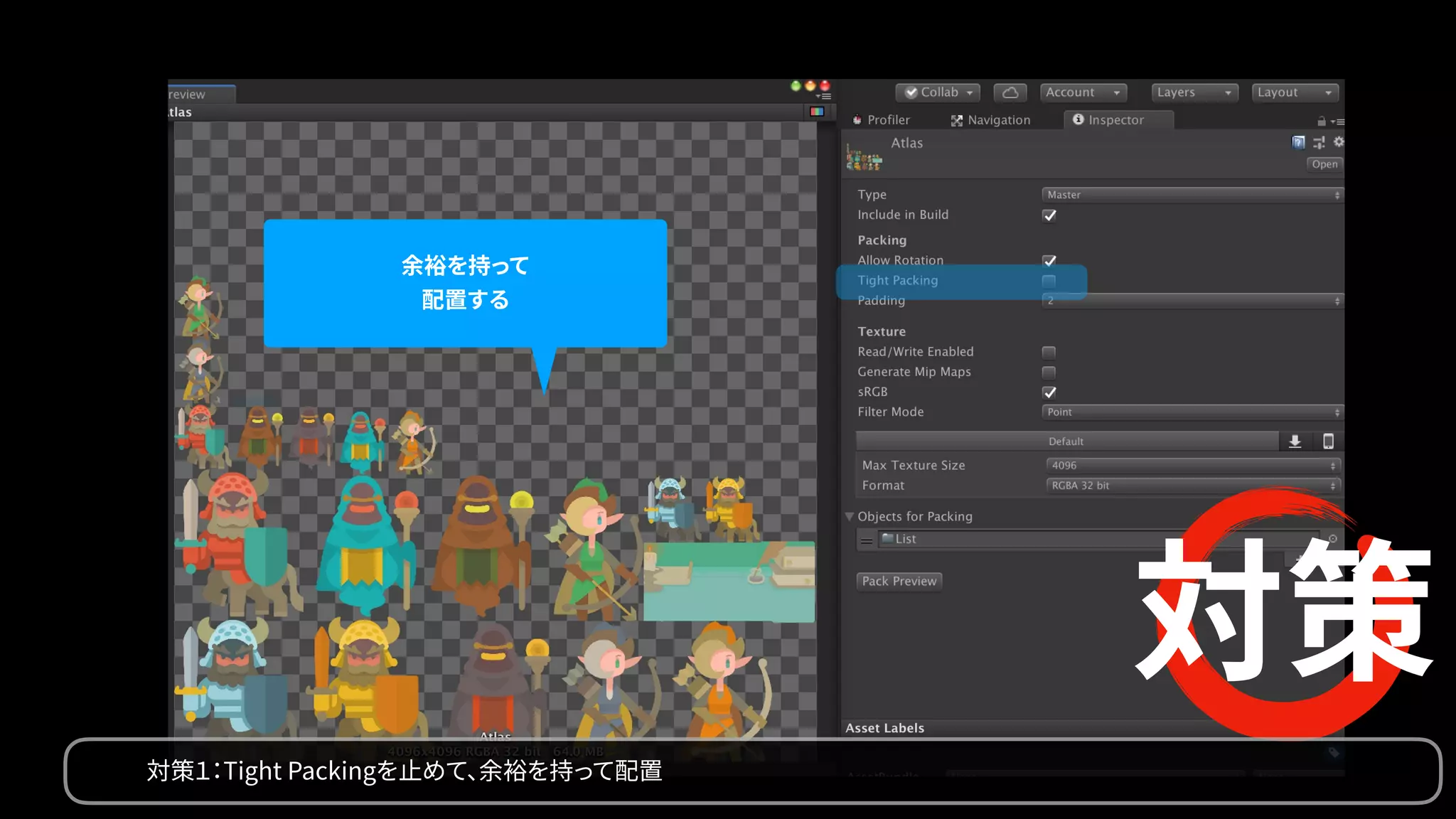Viewport: 1456px width, 819px height.
Task: Uncheck Include in Build
Action: click(x=1049, y=215)
